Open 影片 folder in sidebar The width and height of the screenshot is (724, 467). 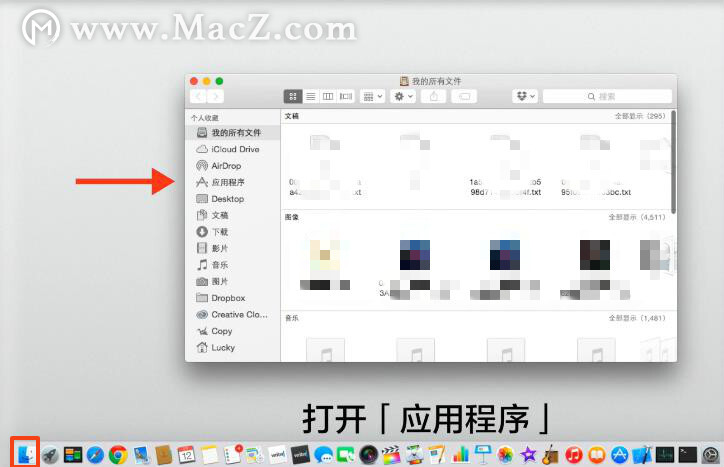coord(212,249)
